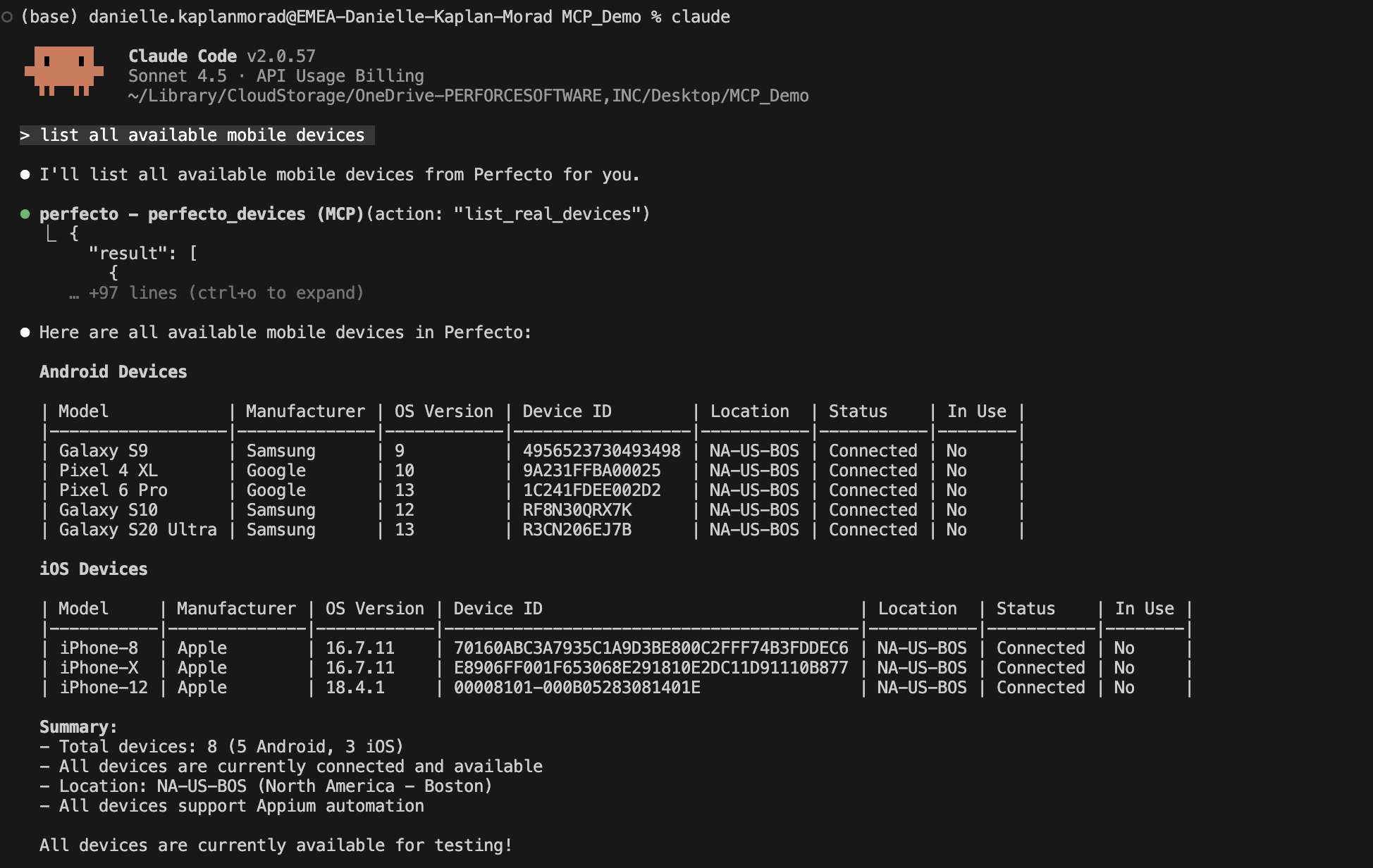This screenshot has height=868, width=1373.
Task: Click the branch connector under the perfecto call
Action: [x=51, y=234]
